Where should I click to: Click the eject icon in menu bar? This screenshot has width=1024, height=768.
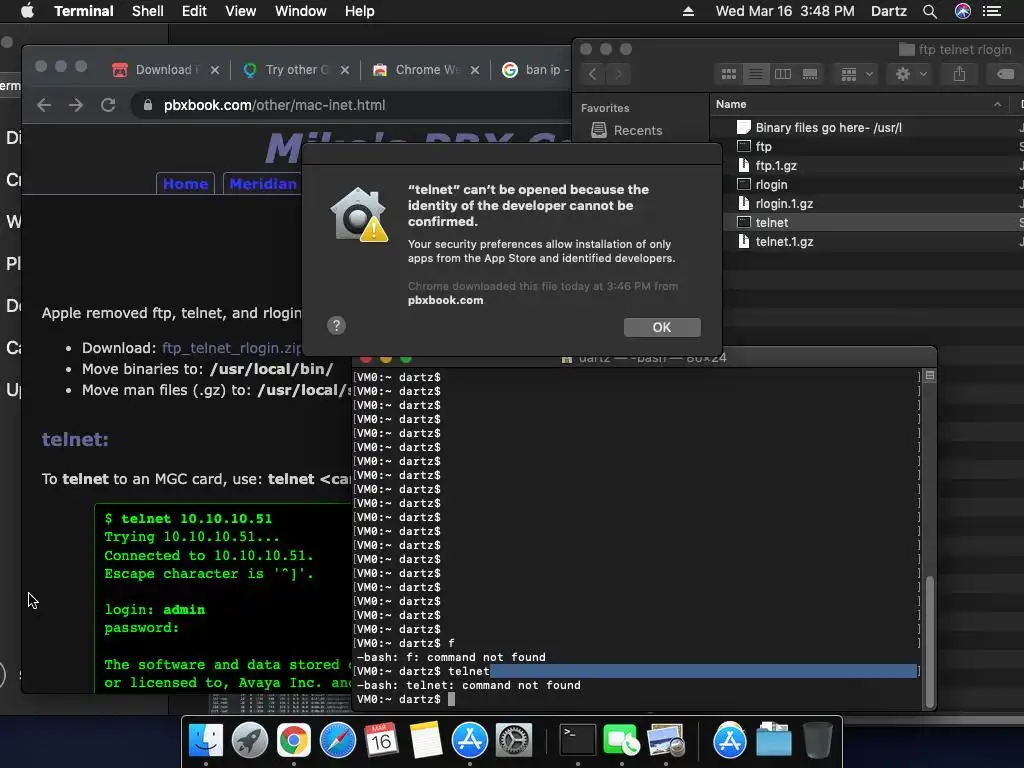[688, 11]
